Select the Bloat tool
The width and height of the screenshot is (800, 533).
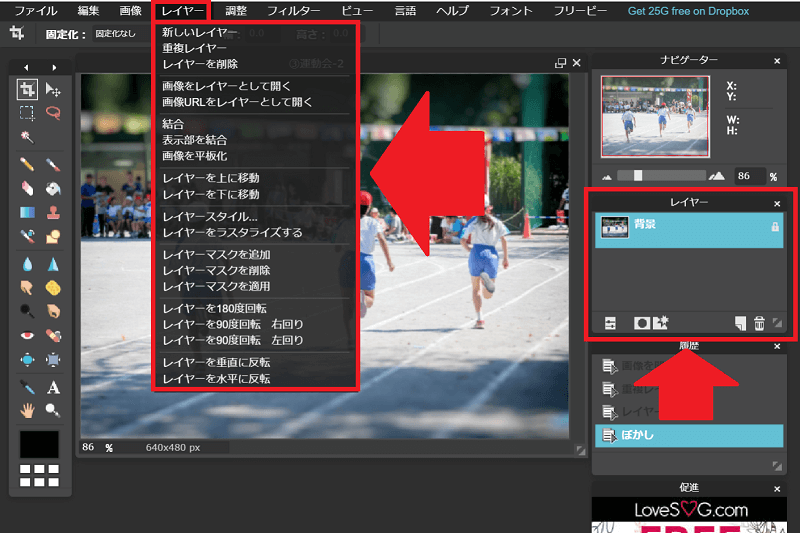27,360
